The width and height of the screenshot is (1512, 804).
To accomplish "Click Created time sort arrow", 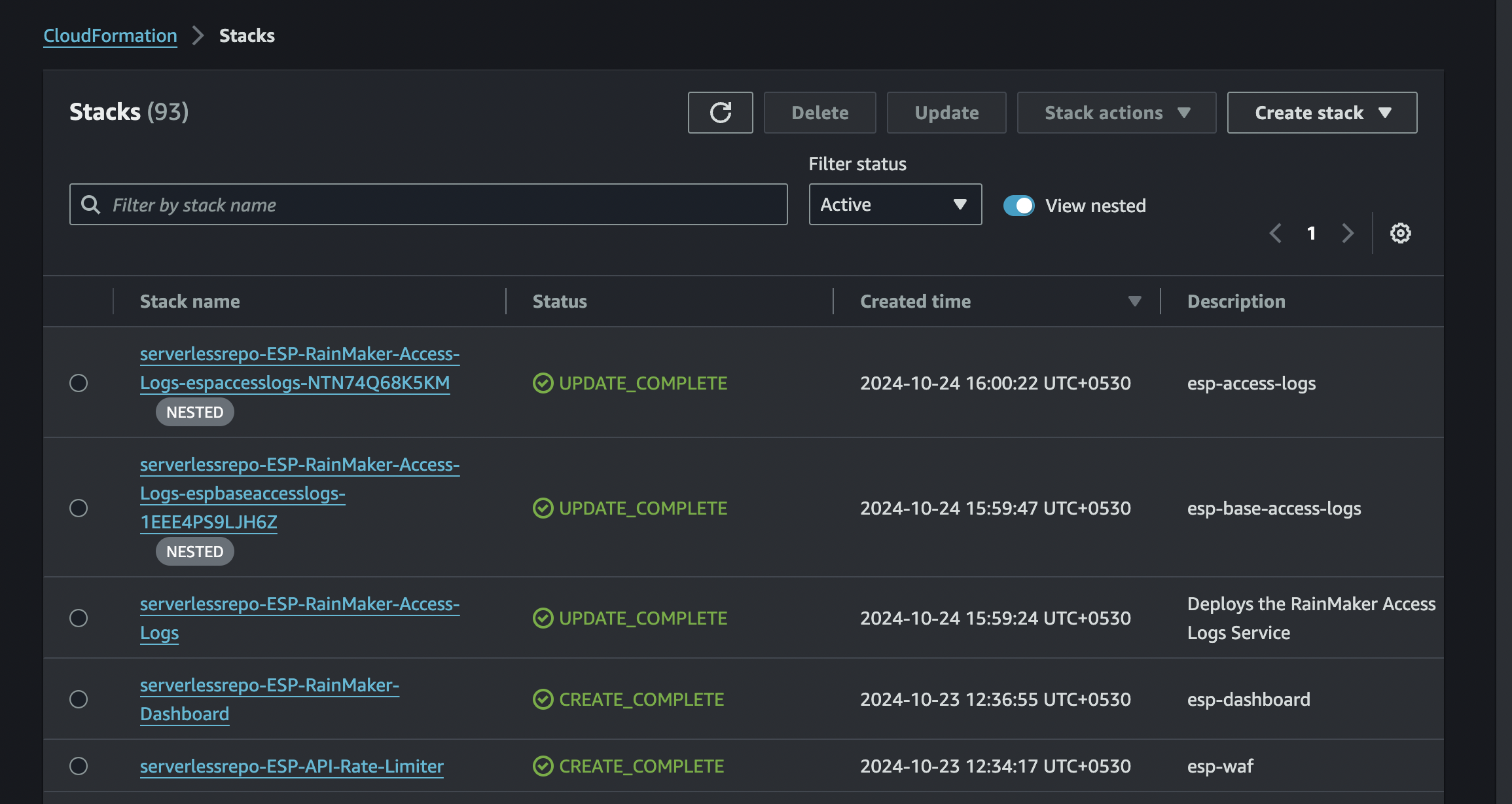I will tap(1134, 301).
